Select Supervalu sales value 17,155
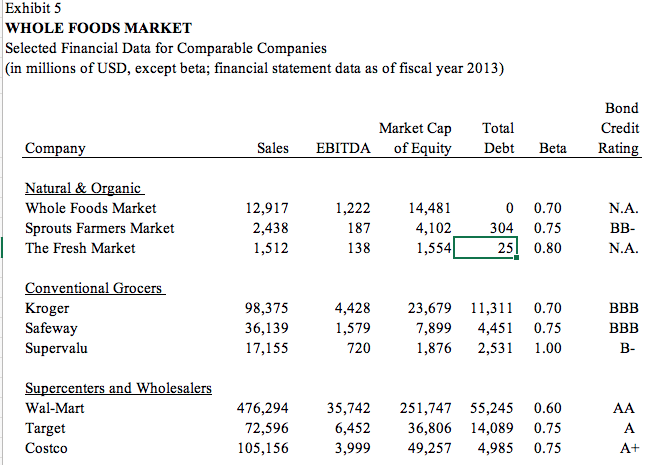Viewport: 661px width, 465px height. click(267, 348)
